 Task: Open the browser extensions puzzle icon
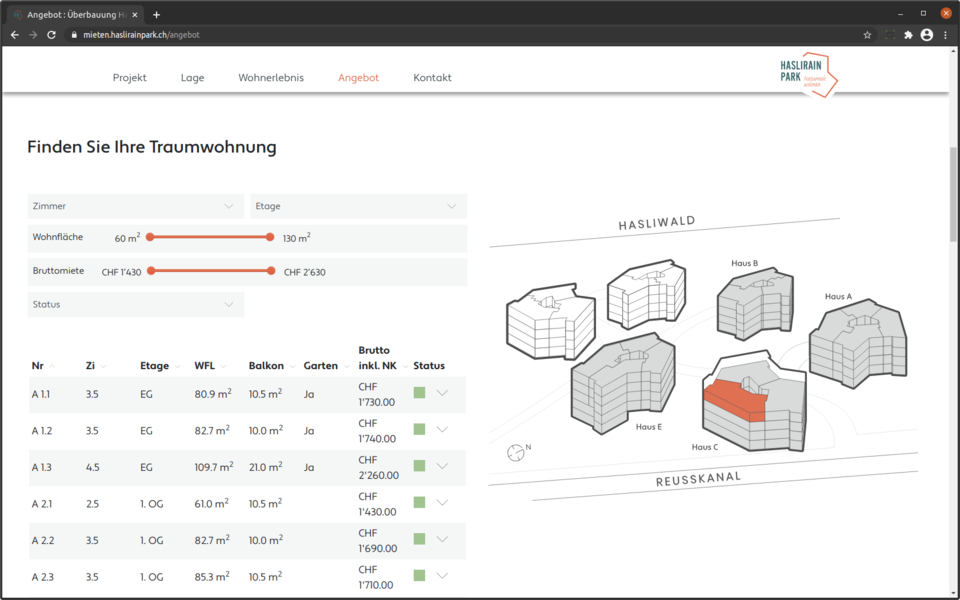click(909, 35)
